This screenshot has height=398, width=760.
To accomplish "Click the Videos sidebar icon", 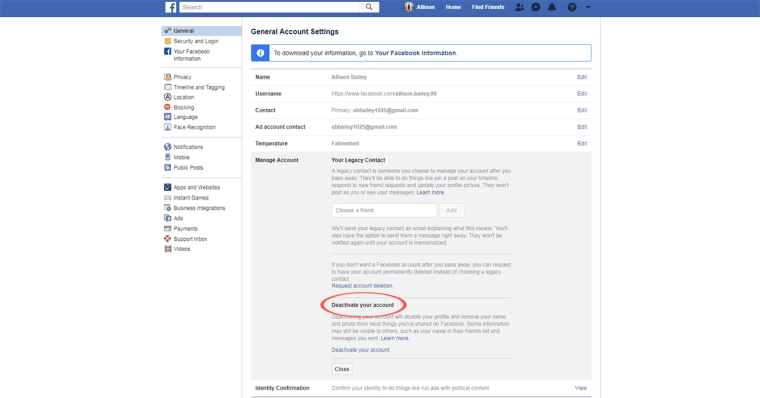I will click(x=168, y=249).
